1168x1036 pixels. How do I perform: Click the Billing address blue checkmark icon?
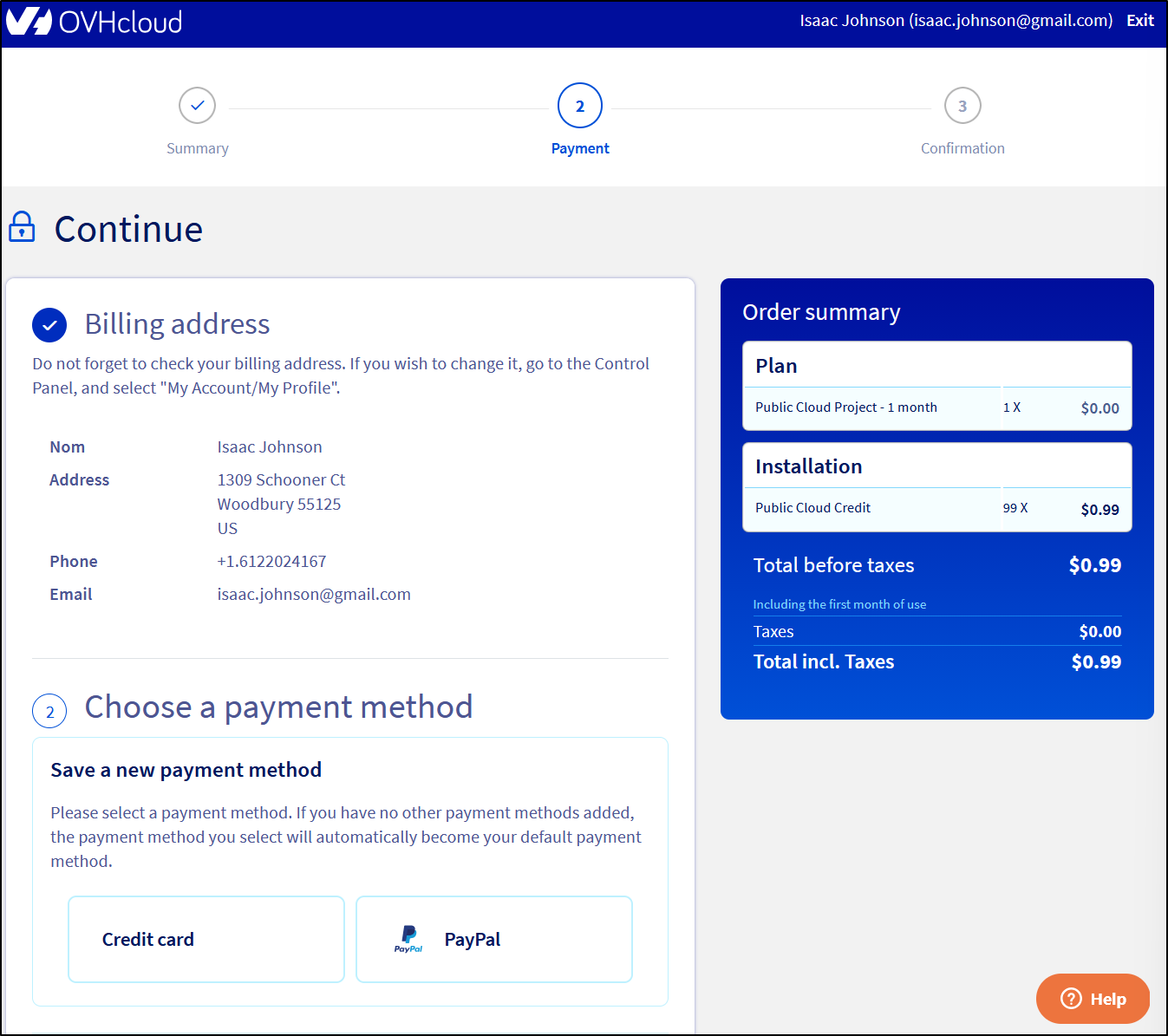click(49, 325)
